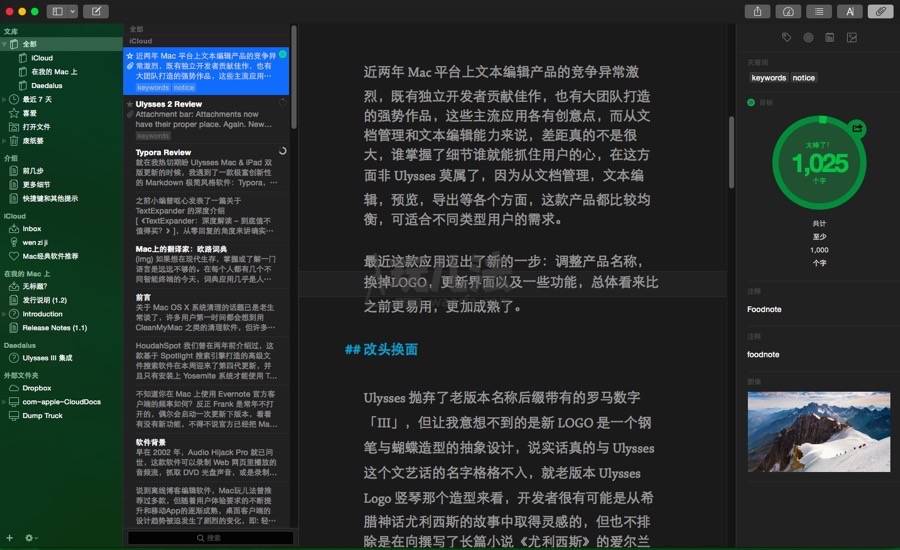Open the share/export toolbar button
900x550 pixels.
pyautogui.click(x=758, y=11)
